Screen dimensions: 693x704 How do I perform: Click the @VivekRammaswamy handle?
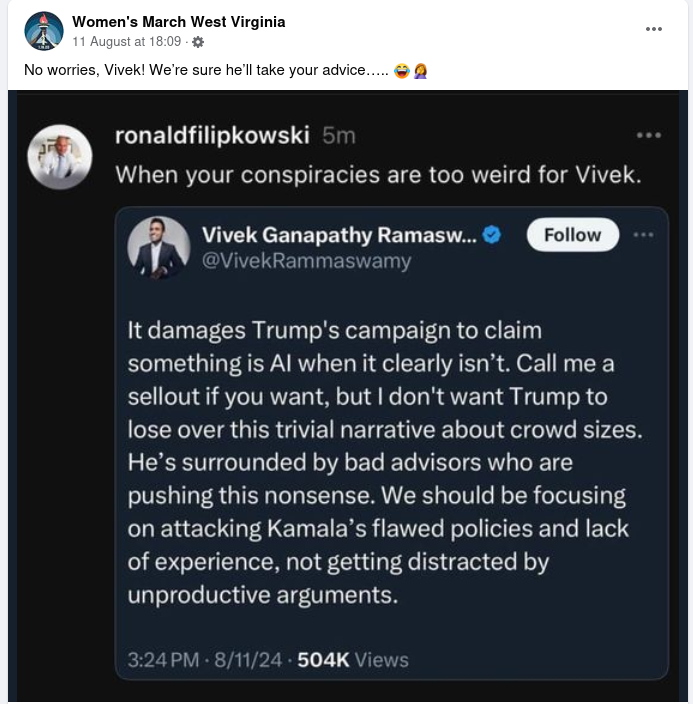tap(306, 261)
